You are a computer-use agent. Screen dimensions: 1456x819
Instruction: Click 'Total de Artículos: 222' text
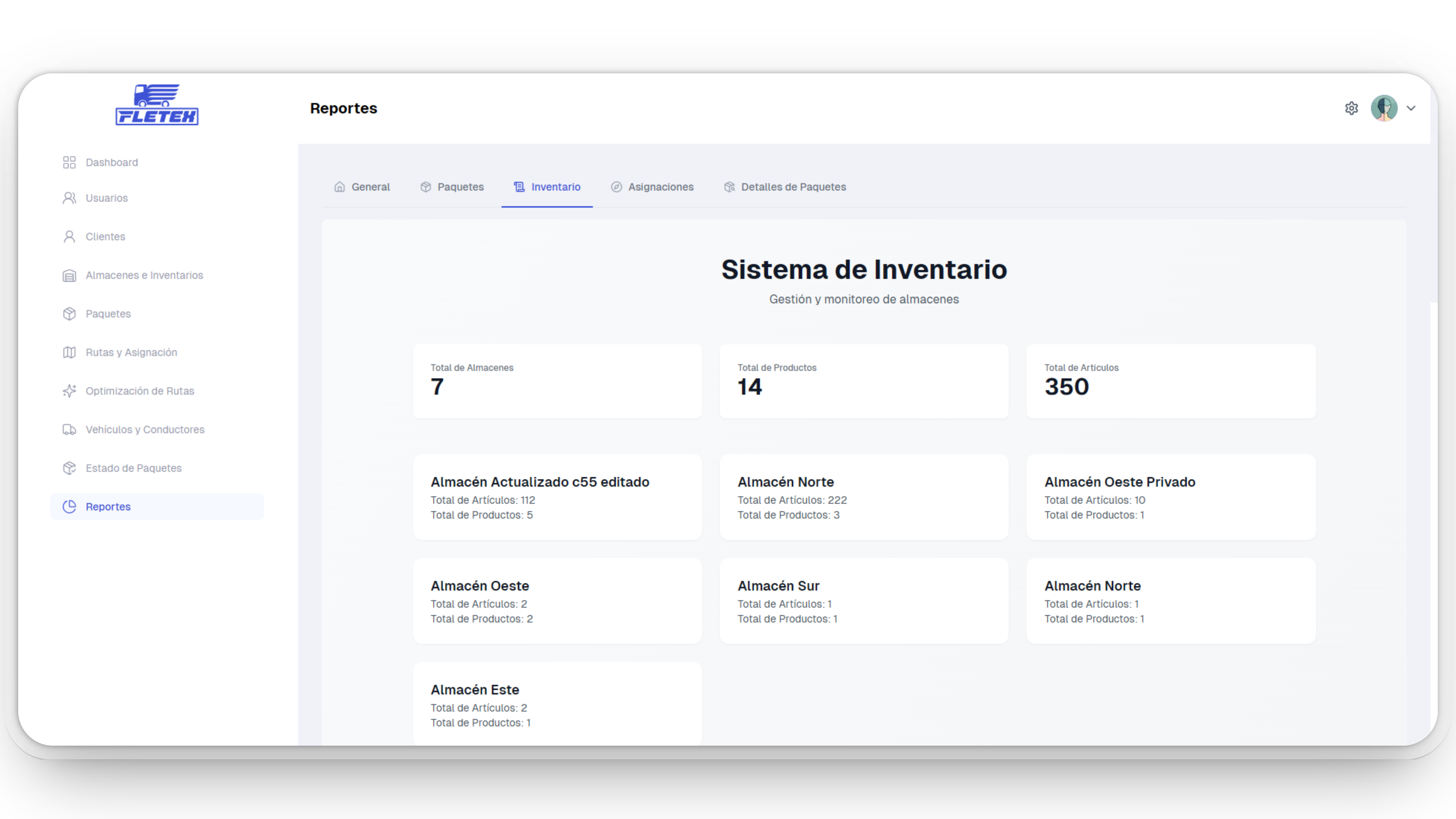[792, 500]
